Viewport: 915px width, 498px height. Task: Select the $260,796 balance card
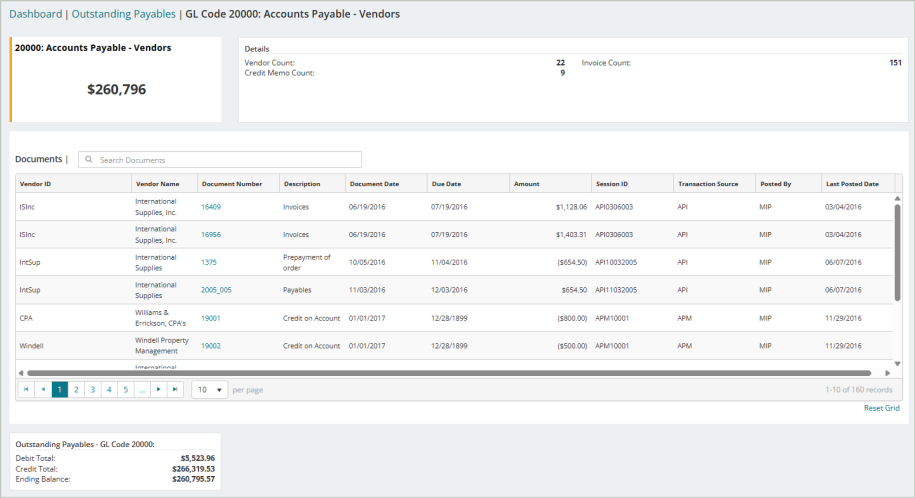click(x=116, y=79)
